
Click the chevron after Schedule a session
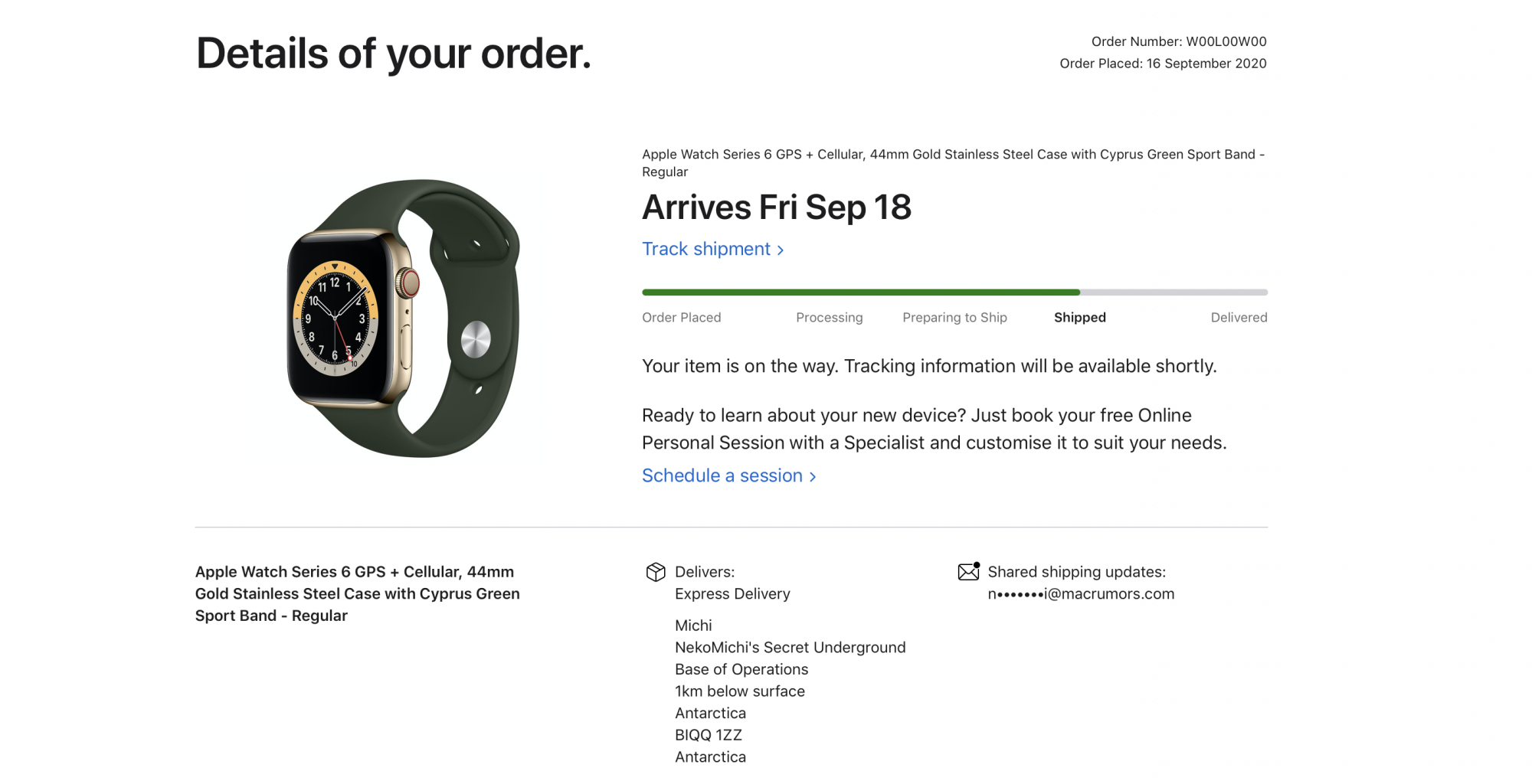click(x=813, y=477)
